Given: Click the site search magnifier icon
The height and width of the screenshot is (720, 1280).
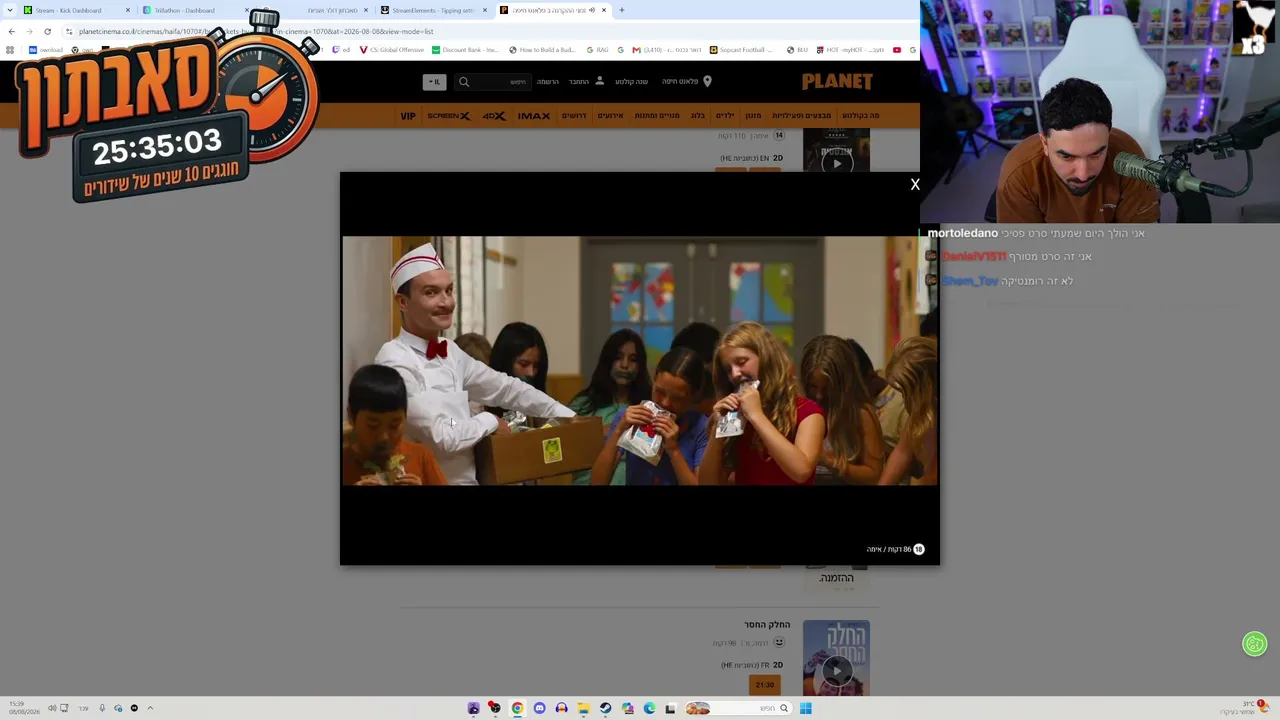Looking at the screenshot, I should pyautogui.click(x=464, y=82).
